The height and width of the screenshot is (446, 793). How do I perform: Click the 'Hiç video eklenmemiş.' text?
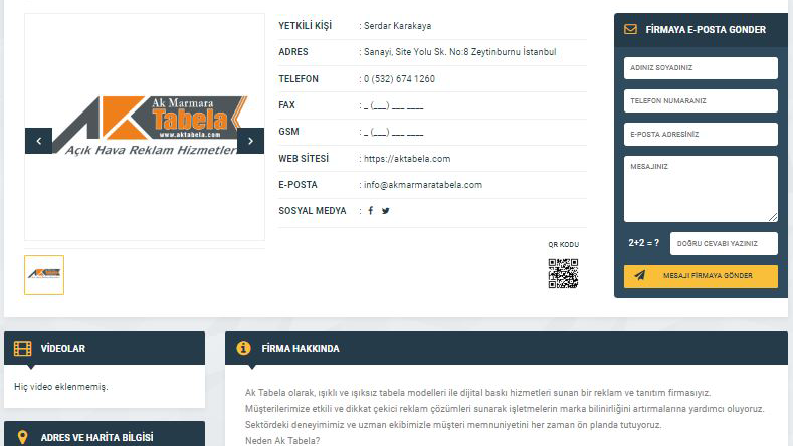61,387
